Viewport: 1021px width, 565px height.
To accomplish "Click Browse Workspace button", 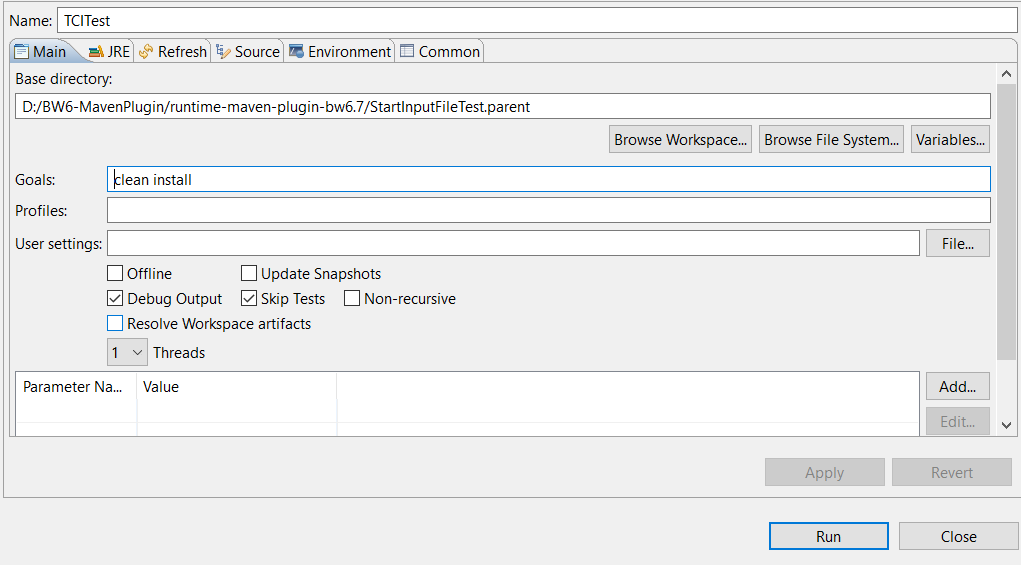I will [681, 140].
